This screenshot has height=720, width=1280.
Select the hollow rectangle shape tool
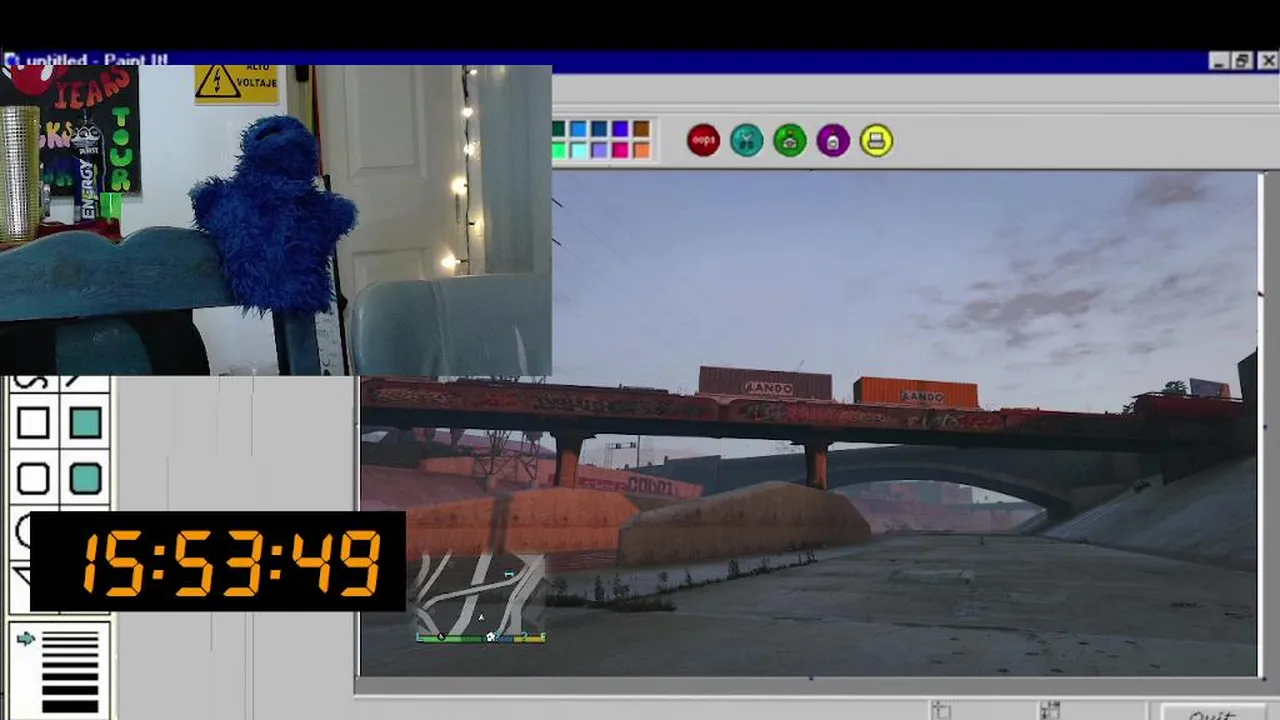coord(33,424)
